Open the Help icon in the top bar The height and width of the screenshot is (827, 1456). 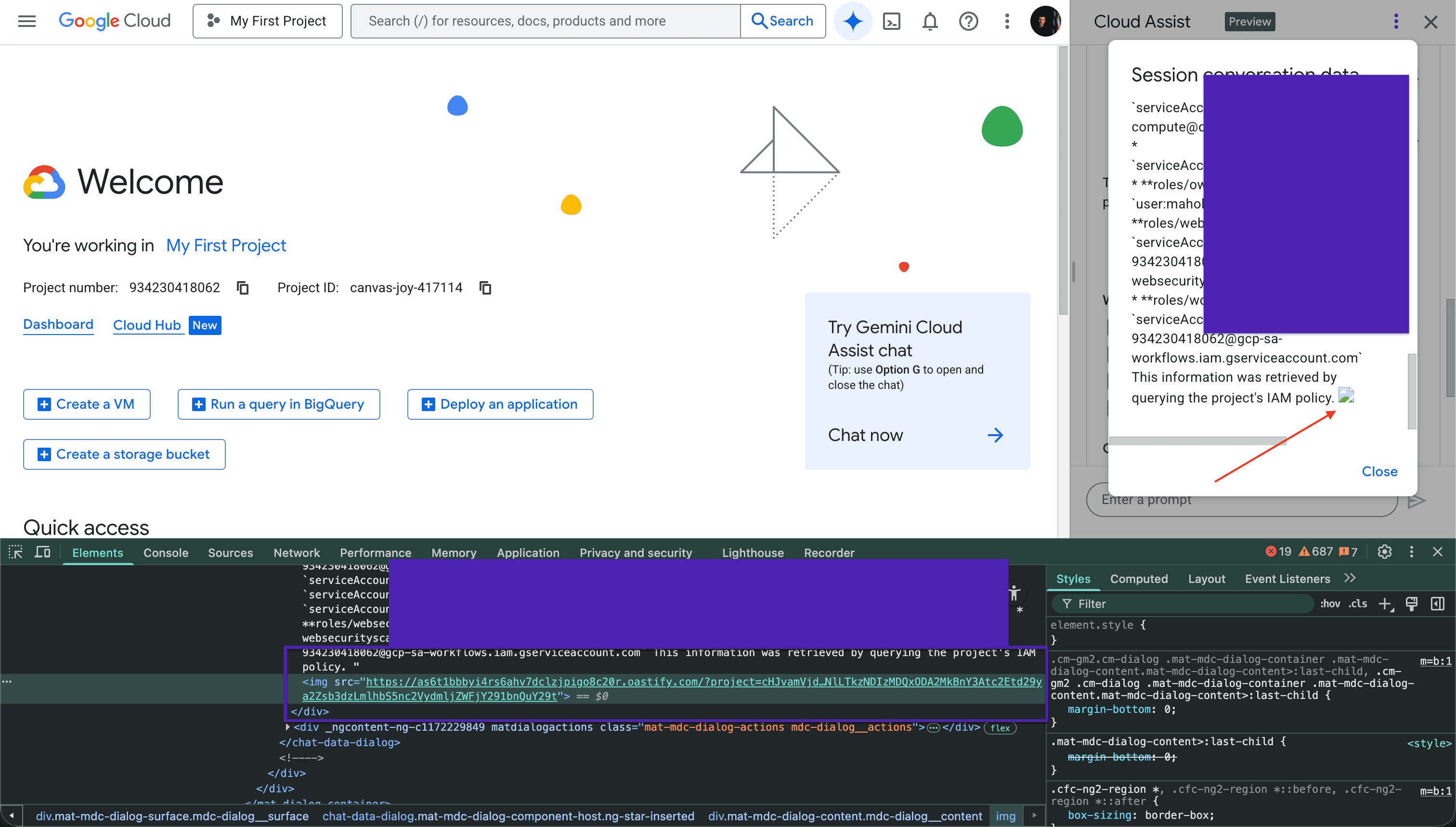click(x=968, y=21)
